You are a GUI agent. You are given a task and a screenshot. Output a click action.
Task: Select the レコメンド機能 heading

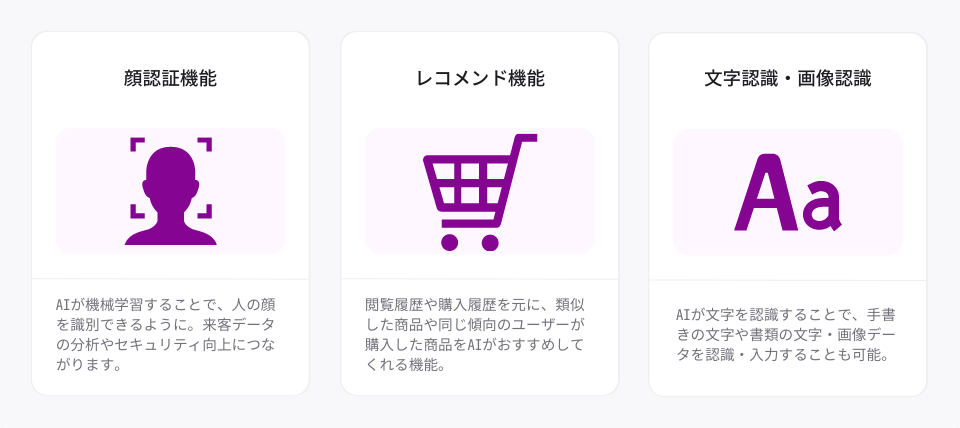(x=480, y=79)
